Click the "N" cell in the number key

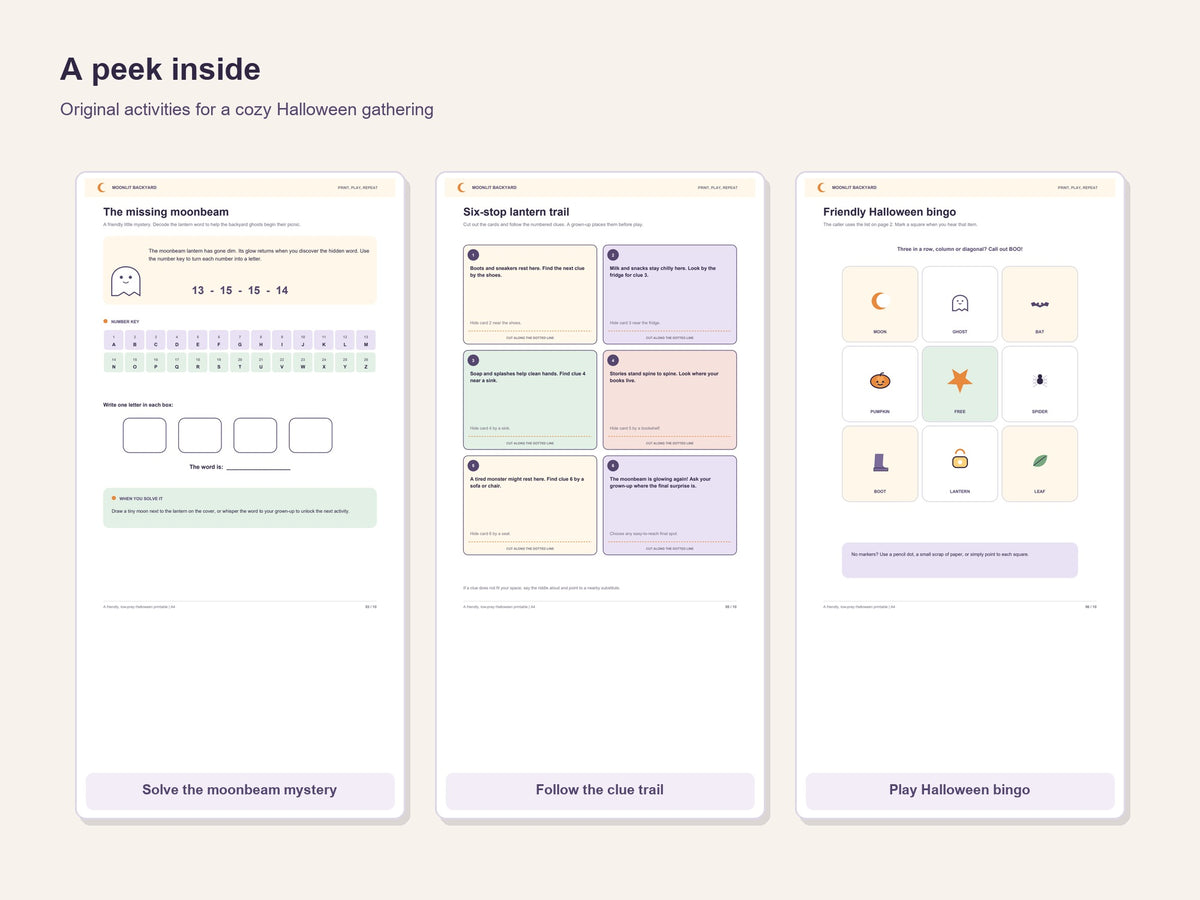114,363
